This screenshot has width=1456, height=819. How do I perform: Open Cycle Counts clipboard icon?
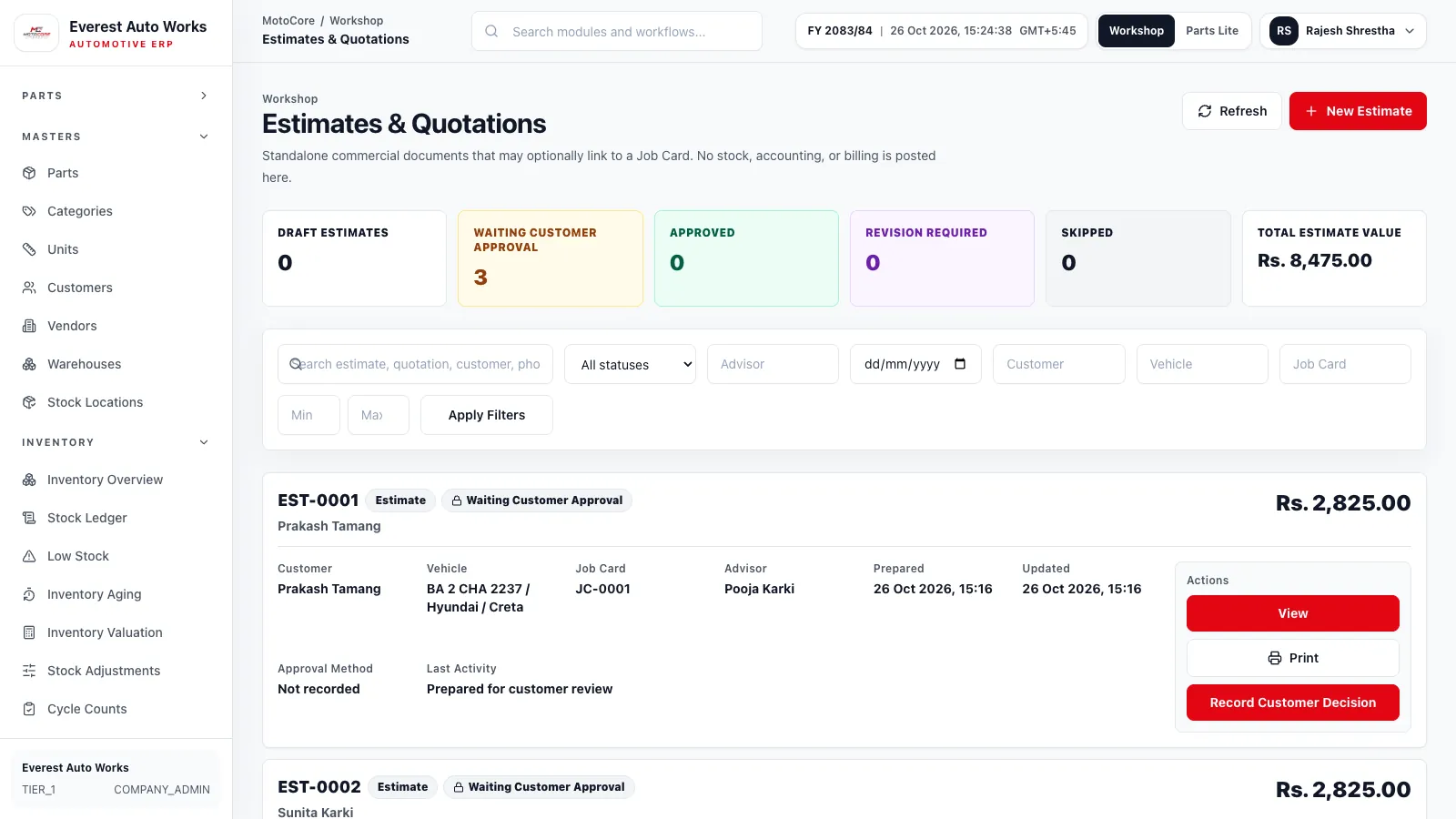tap(29, 709)
